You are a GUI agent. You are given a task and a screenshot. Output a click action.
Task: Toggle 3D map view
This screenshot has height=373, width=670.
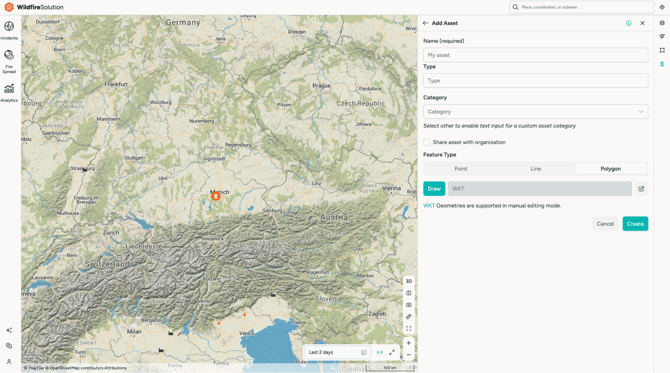click(x=408, y=281)
